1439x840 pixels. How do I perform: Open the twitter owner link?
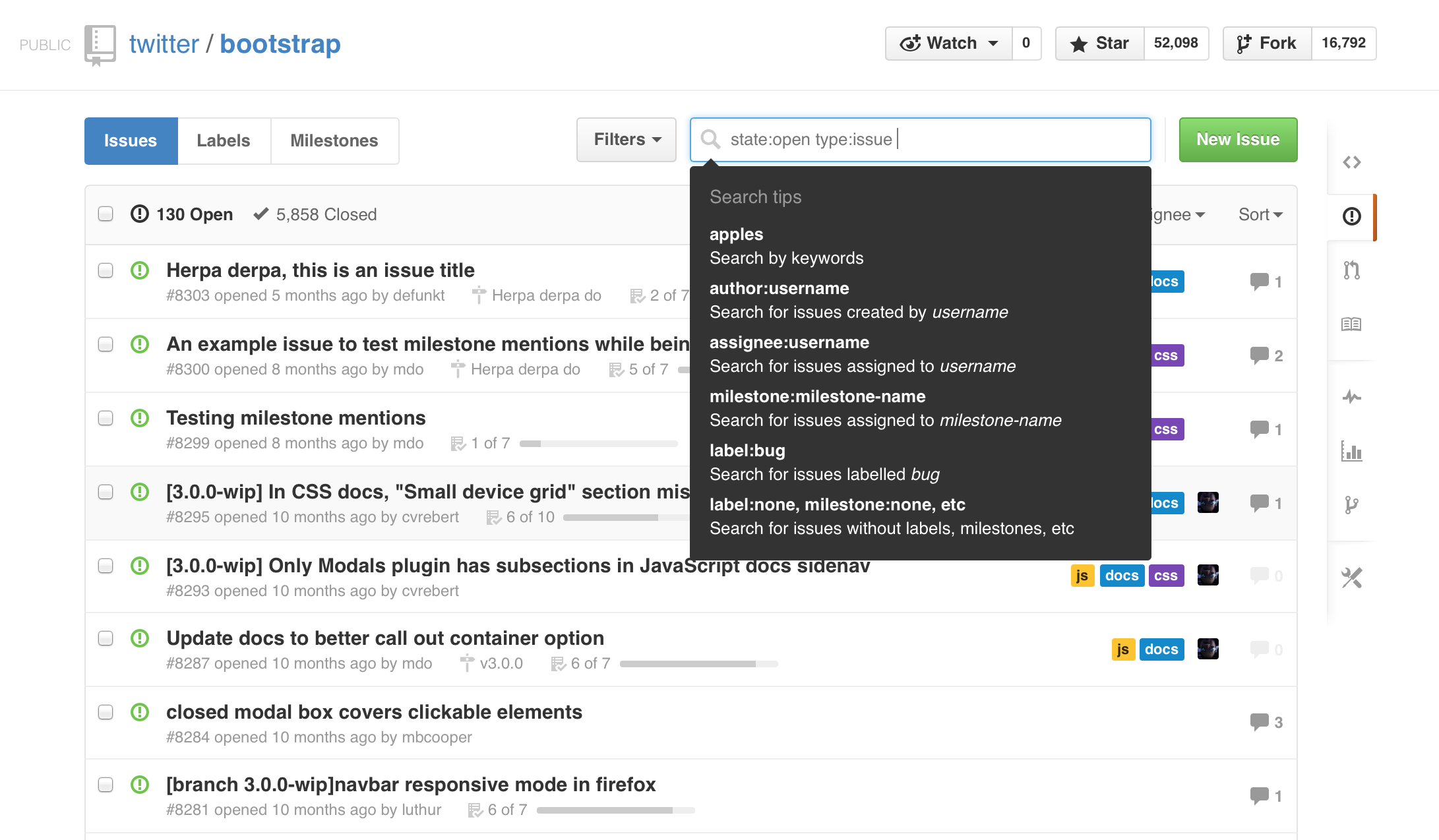[x=164, y=44]
